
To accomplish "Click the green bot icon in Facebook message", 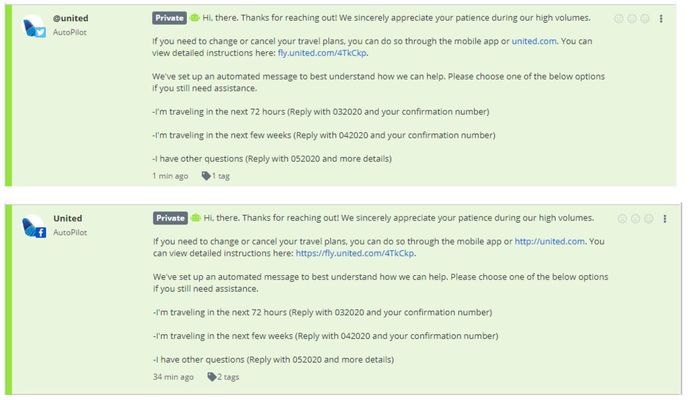I will [x=195, y=218].
